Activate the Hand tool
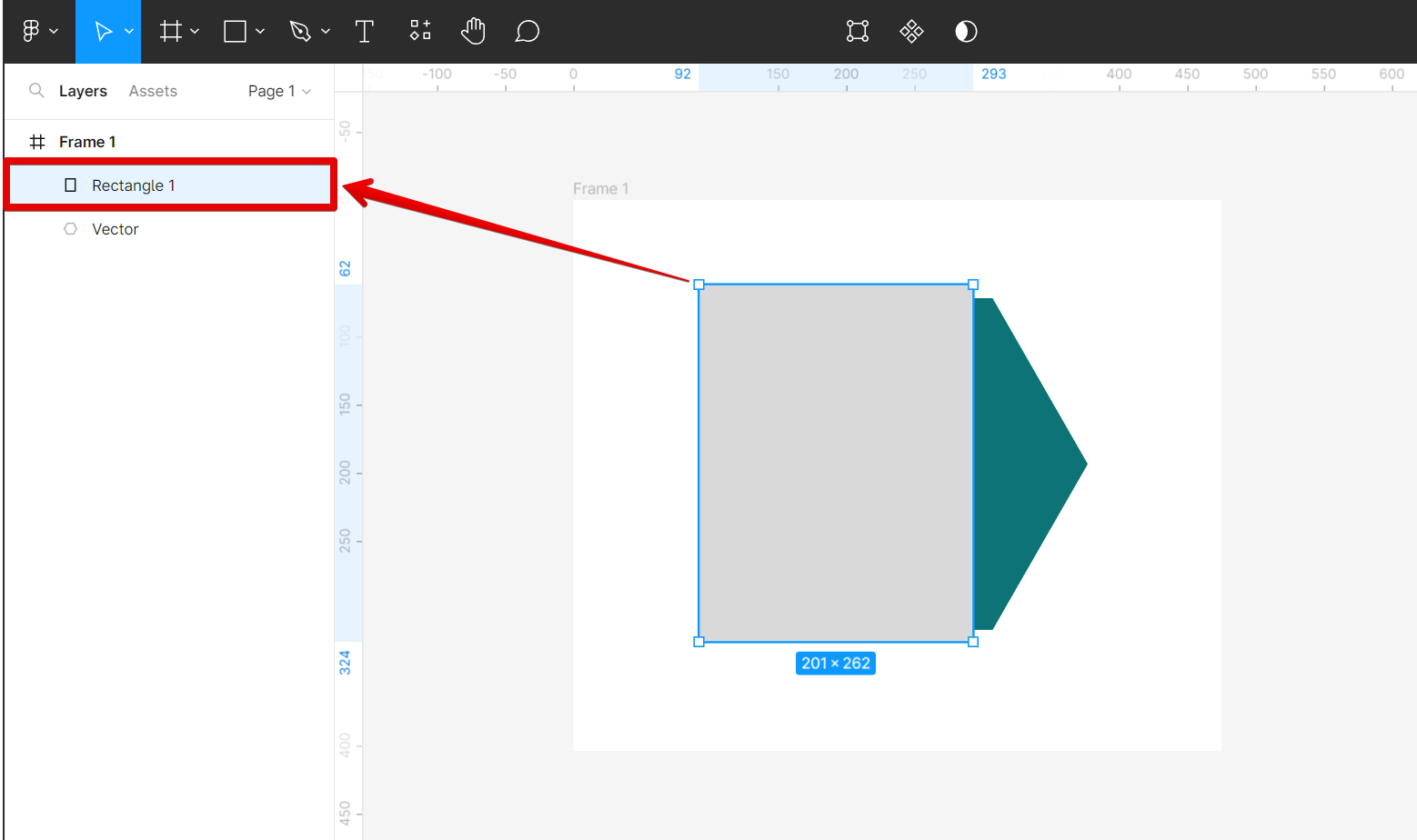The image size is (1417, 840). pos(473,32)
